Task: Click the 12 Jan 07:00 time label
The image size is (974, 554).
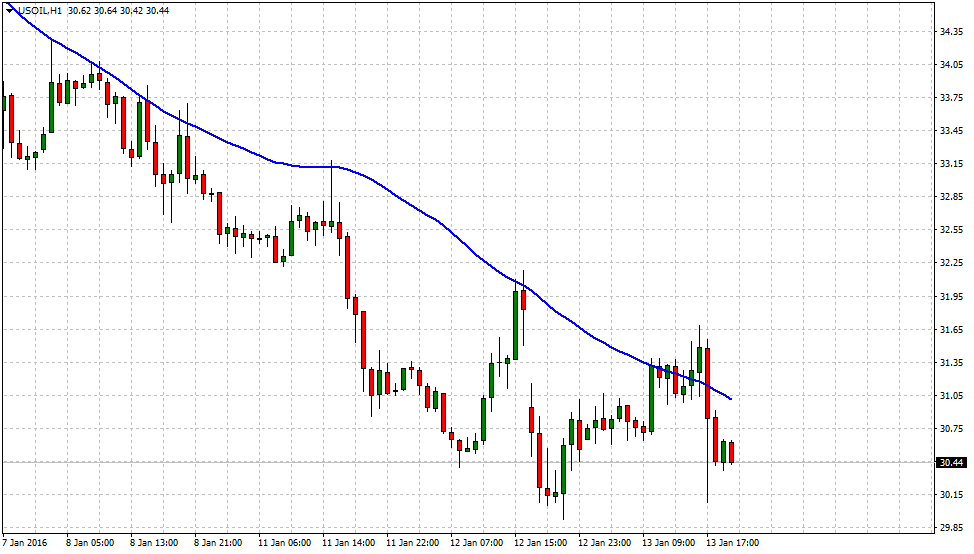Action: tap(476, 543)
